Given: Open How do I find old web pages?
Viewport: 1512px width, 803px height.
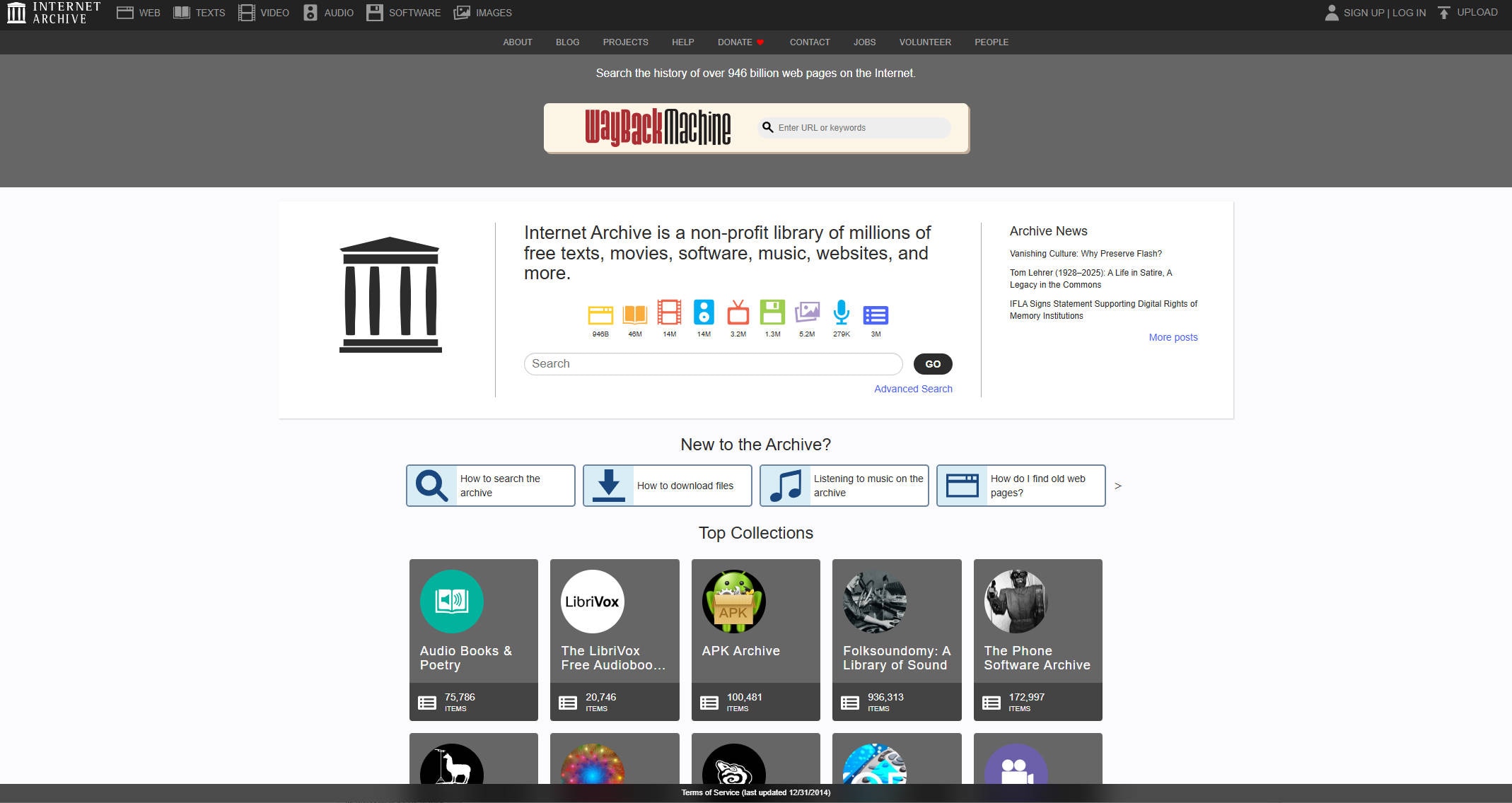Looking at the screenshot, I should (1021, 486).
